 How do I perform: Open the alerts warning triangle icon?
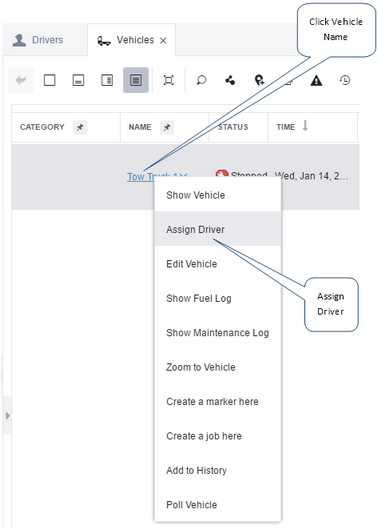[316, 80]
